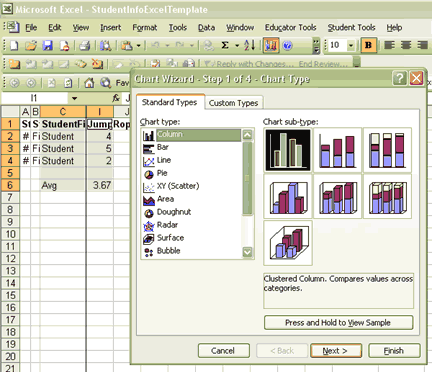Sort ascending with the A-Z icon
Viewport: 433px width, 373px height.
pos(249,45)
